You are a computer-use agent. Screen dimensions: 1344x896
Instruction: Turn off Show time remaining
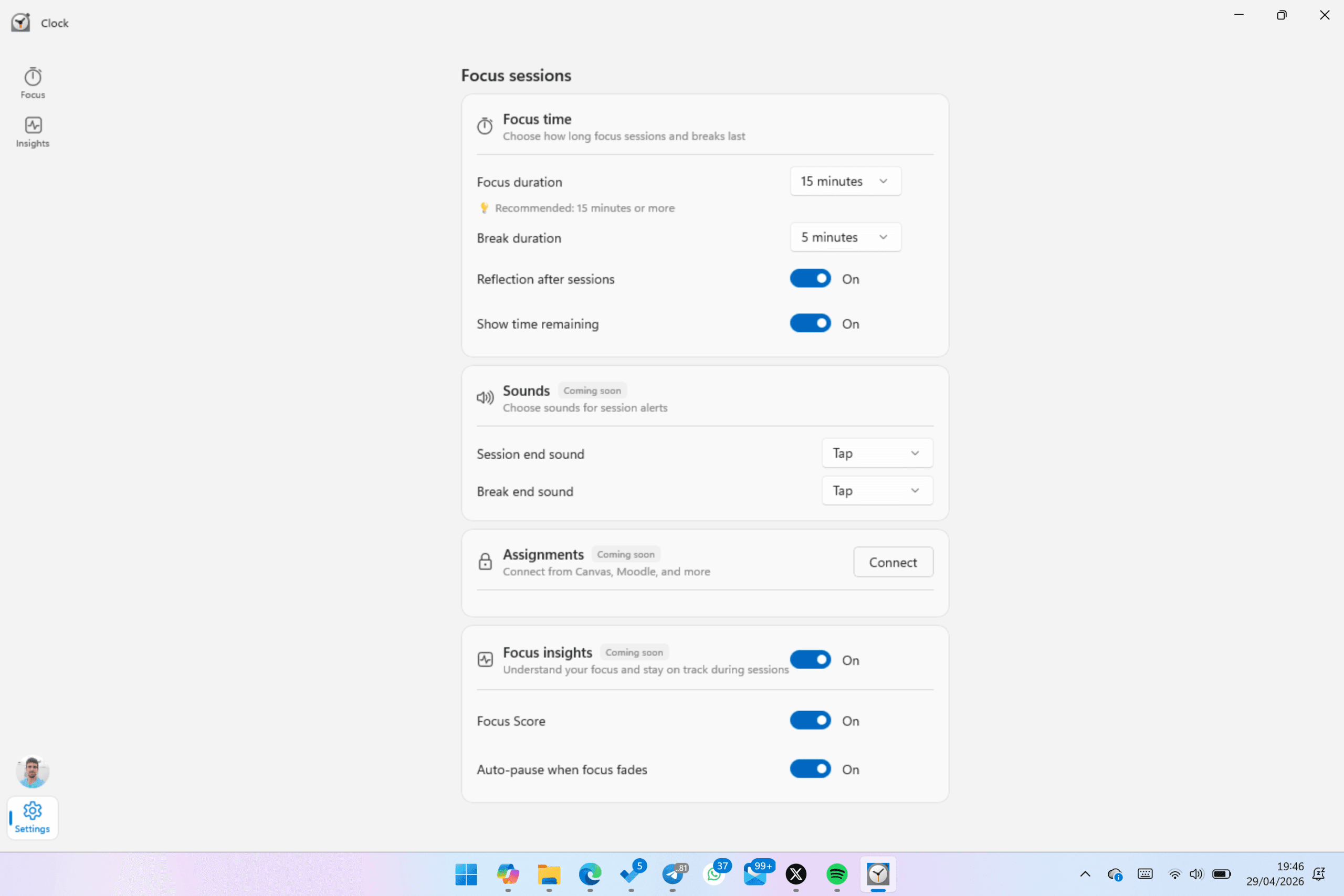(x=810, y=323)
